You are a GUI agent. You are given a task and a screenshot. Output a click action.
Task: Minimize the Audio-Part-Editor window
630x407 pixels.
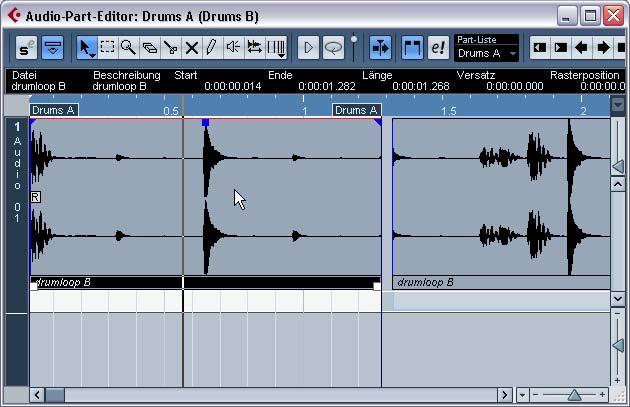[x=567, y=16]
